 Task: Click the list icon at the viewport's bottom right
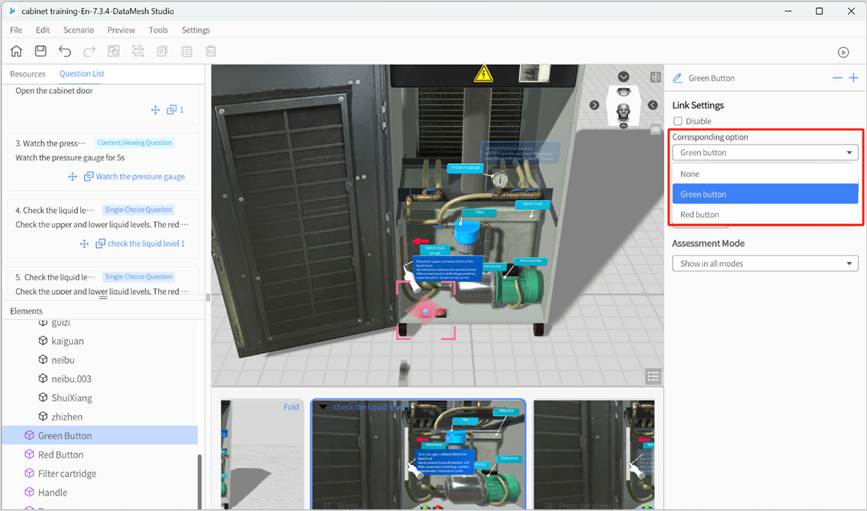point(653,376)
